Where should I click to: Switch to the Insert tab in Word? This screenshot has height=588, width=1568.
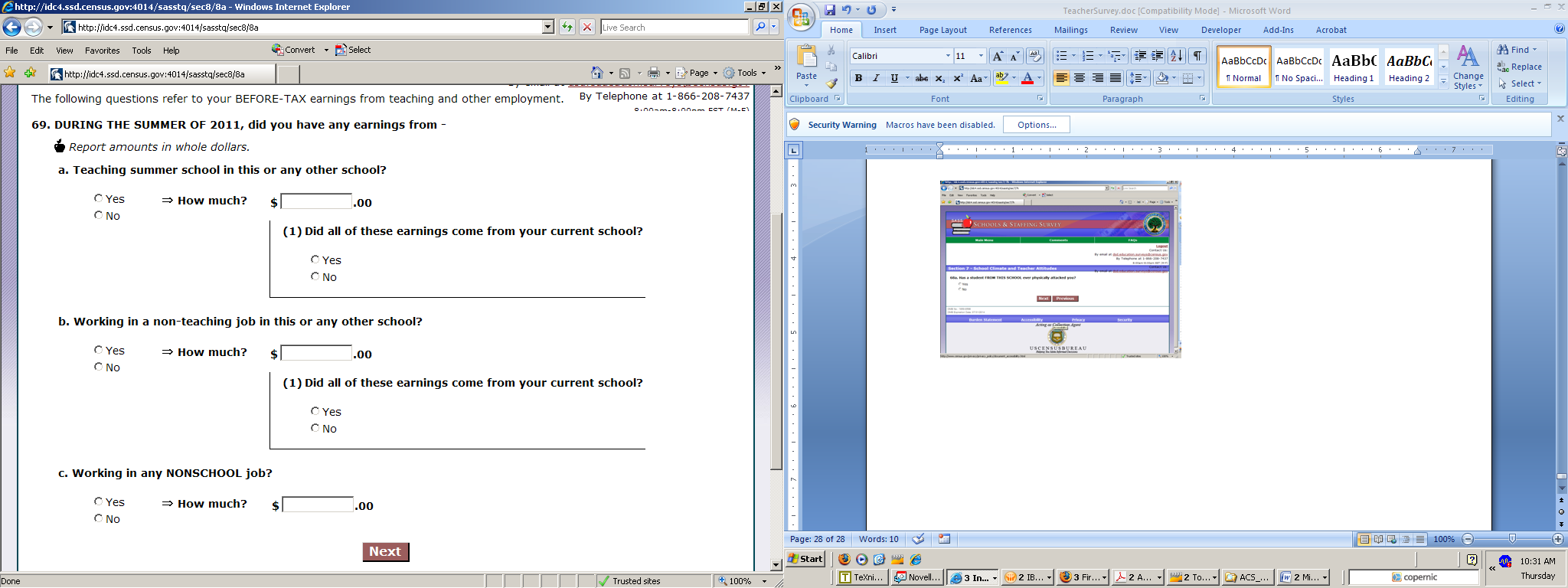pyautogui.click(x=885, y=30)
